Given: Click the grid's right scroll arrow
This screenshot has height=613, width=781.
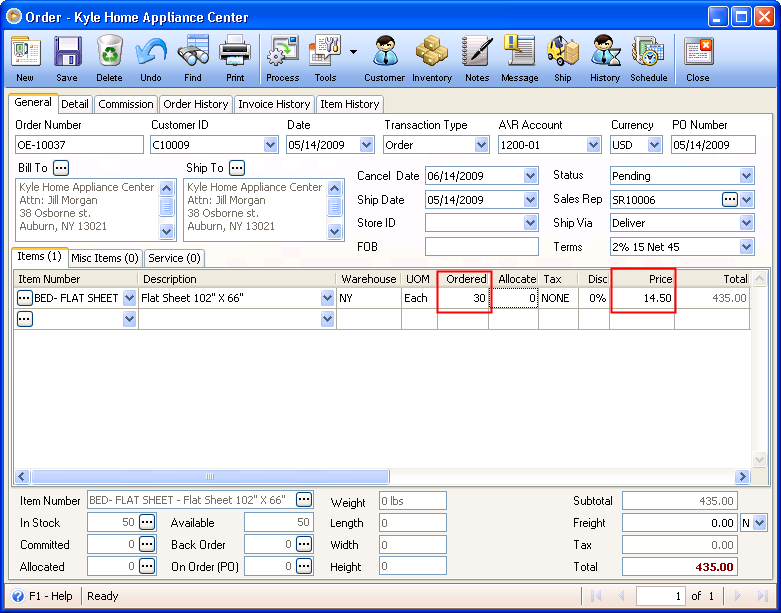Looking at the screenshot, I should [742, 477].
